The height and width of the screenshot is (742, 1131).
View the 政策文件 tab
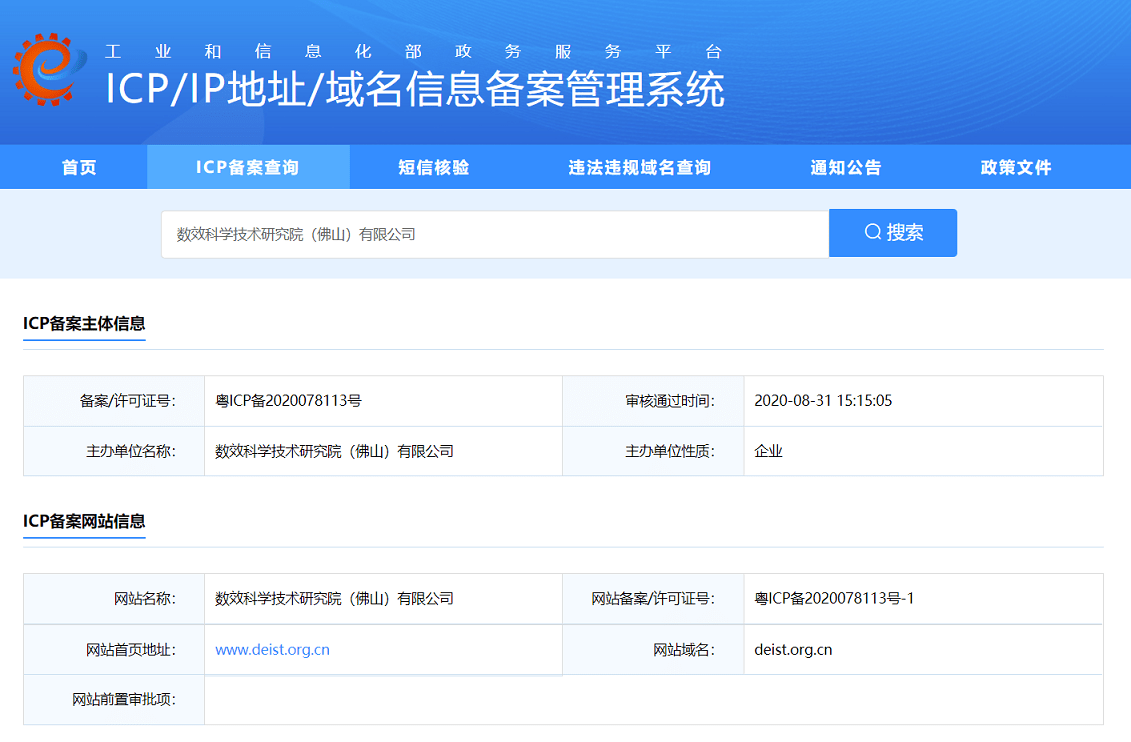point(1016,167)
